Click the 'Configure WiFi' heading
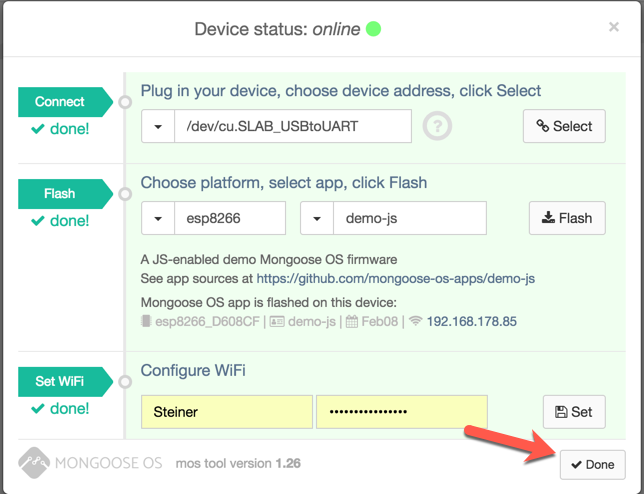 (x=193, y=370)
